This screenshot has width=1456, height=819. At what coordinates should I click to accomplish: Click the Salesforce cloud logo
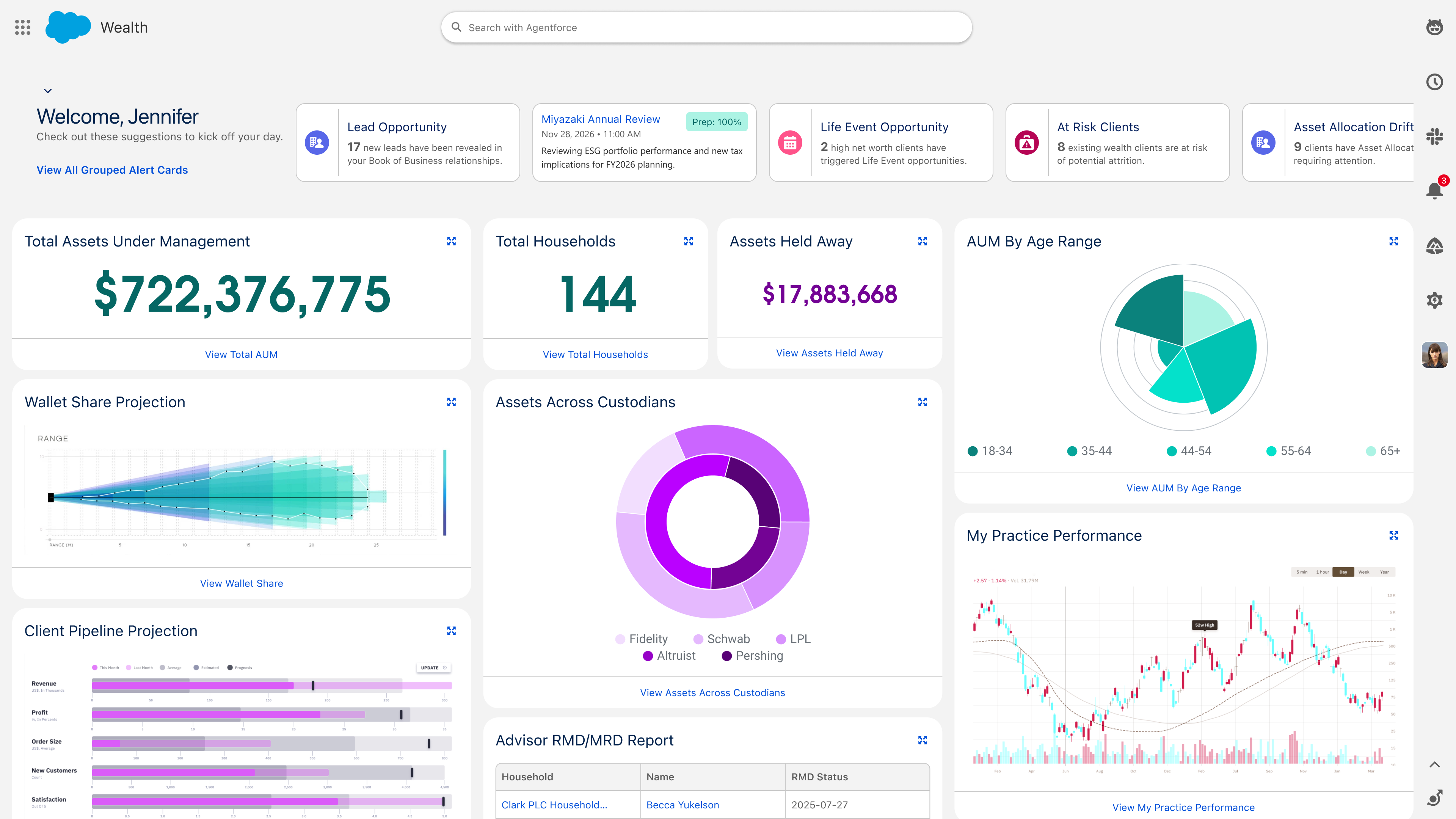(68, 27)
